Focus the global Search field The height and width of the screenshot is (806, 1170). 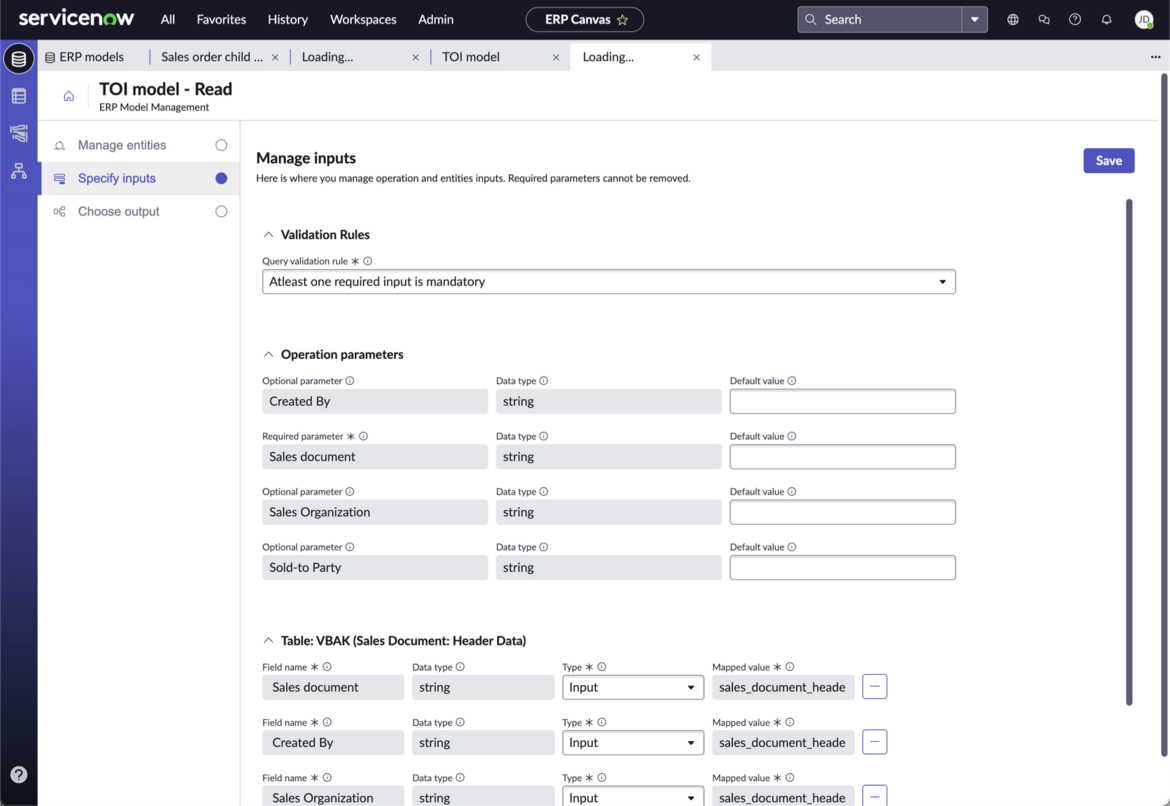pos(880,19)
